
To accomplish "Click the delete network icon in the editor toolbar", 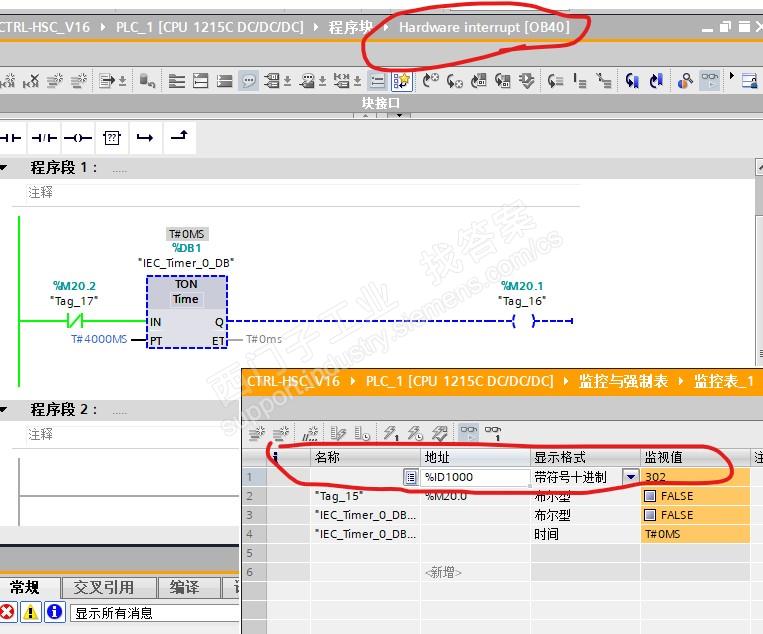I will pyautogui.click(x=31, y=80).
